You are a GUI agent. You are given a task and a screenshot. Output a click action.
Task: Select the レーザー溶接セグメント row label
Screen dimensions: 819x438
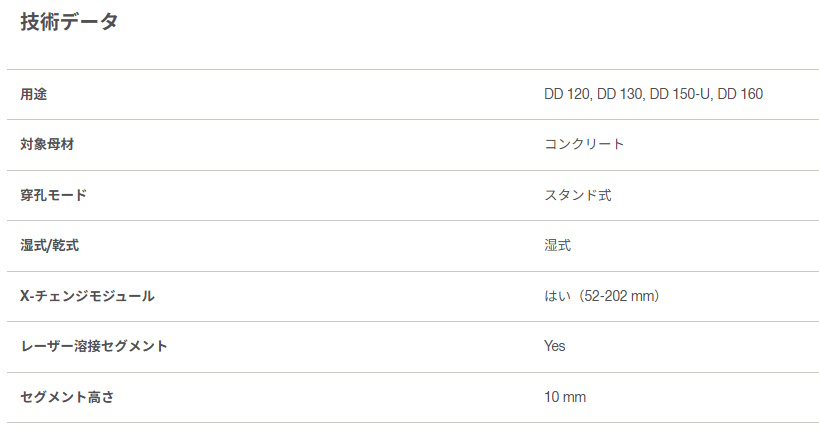point(94,346)
